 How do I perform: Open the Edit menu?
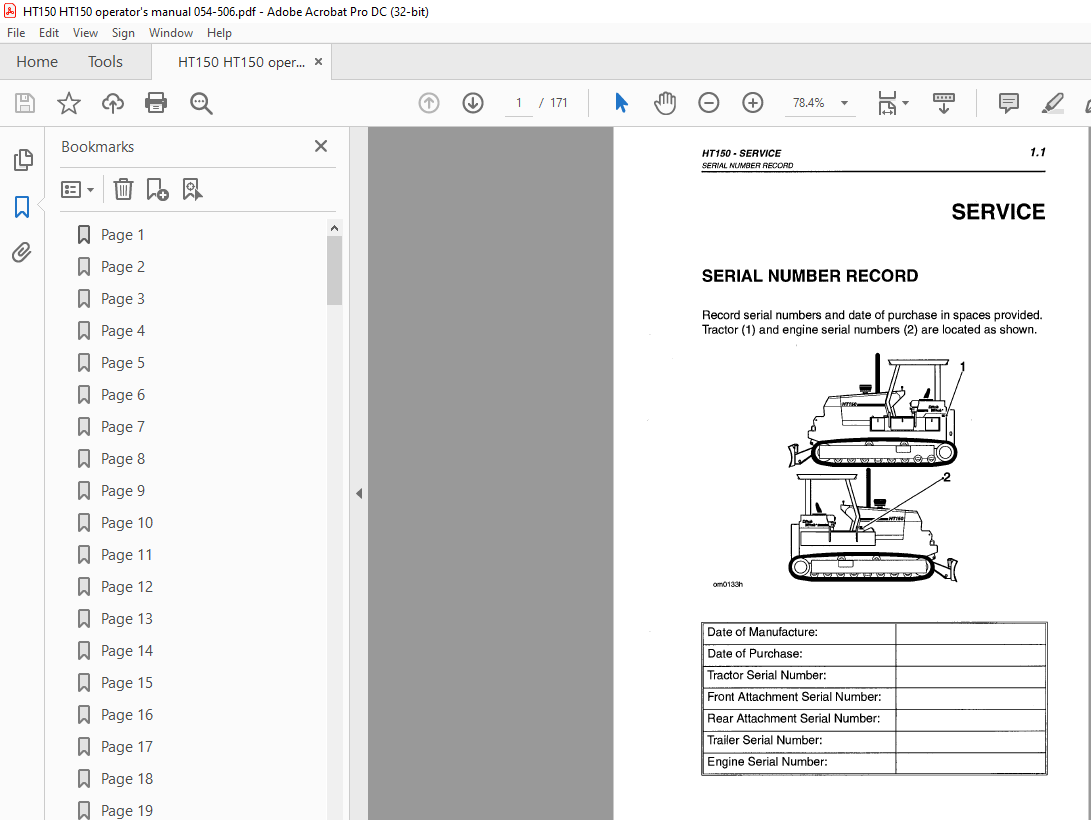(x=49, y=33)
